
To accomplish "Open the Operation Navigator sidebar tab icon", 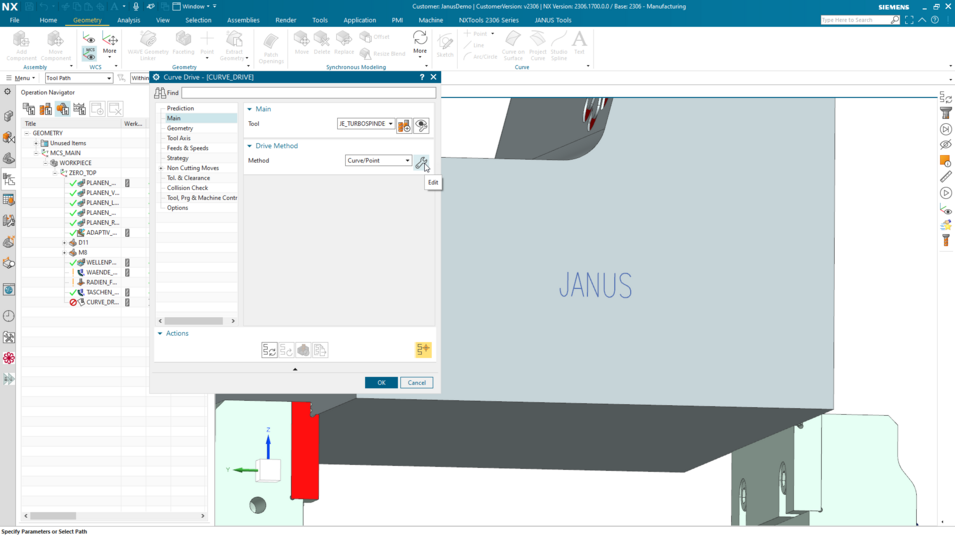I will coord(9,180).
